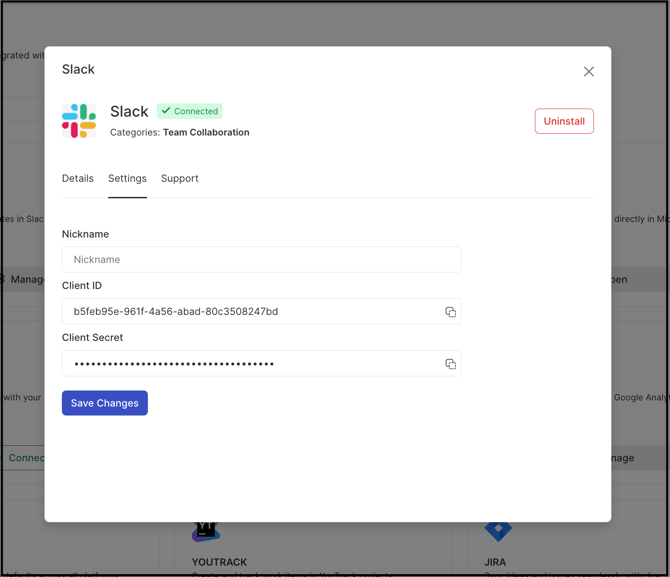This screenshot has height=577, width=670.
Task: Copy the Client Secret value
Action: pyautogui.click(x=450, y=364)
